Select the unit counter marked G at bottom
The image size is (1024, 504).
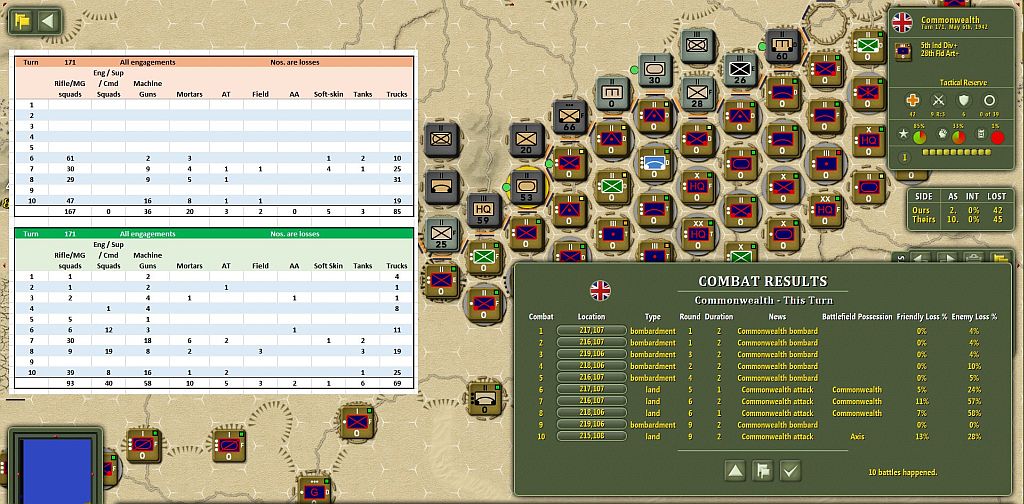(313, 491)
